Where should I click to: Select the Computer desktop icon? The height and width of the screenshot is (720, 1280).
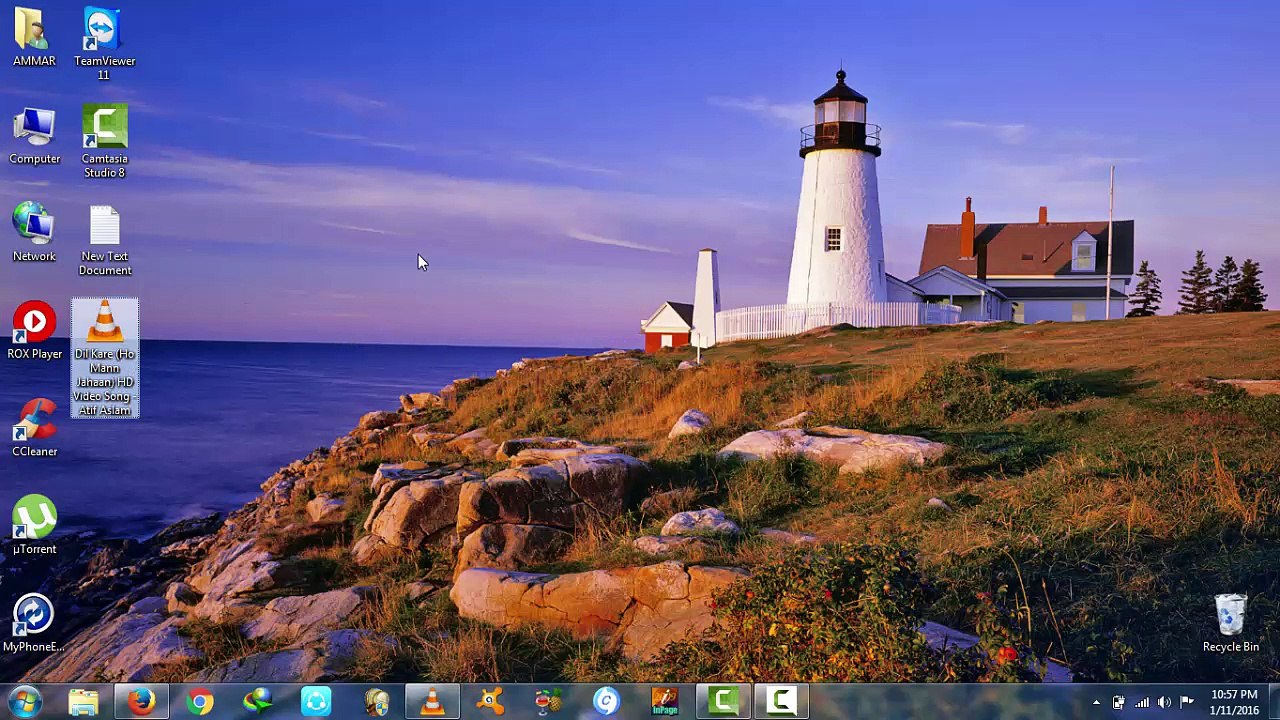coord(34,129)
